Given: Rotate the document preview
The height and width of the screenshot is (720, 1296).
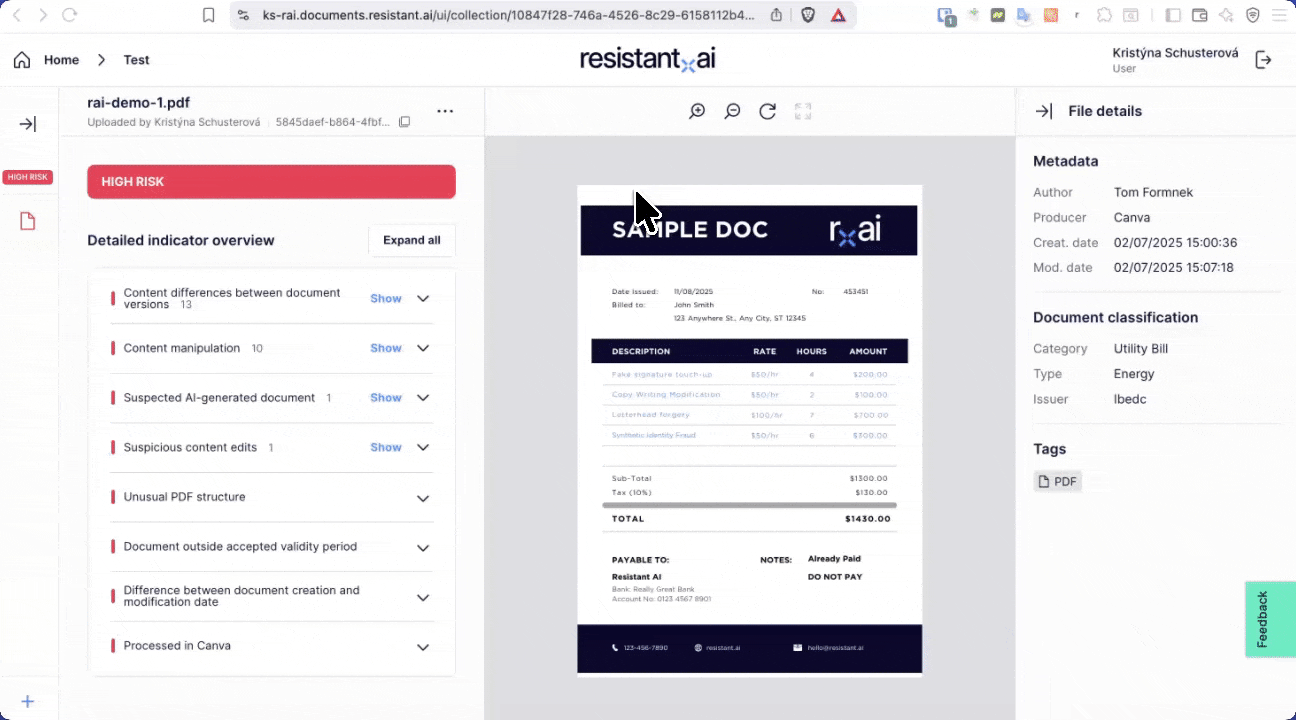Looking at the screenshot, I should click(x=767, y=111).
